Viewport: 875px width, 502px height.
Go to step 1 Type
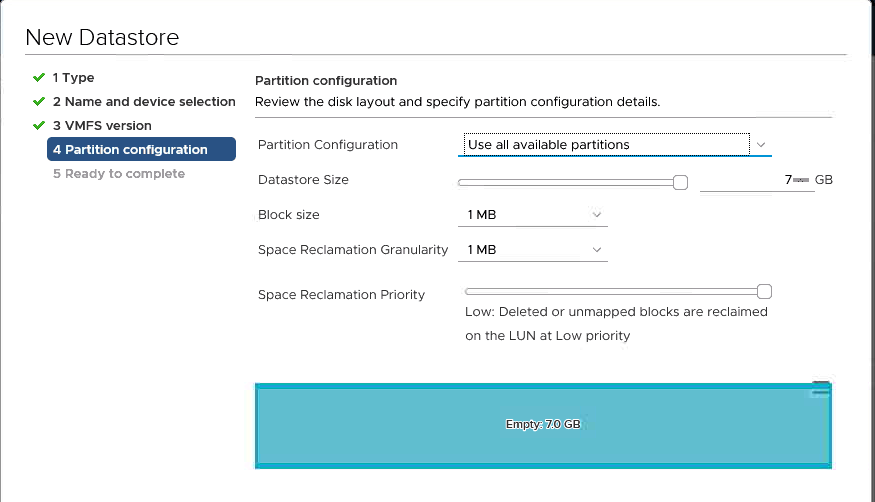point(73,78)
